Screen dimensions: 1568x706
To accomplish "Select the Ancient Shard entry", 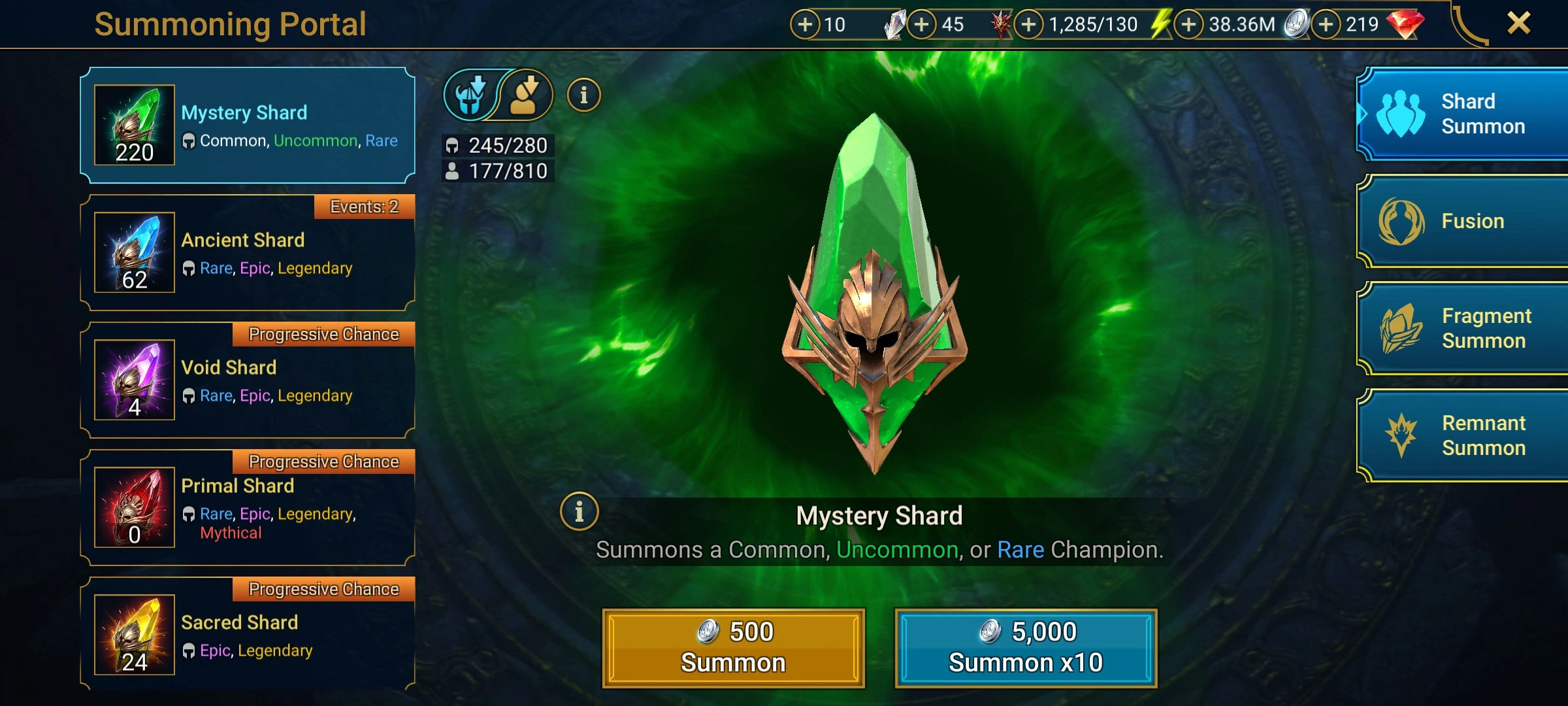I will pyautogui.click(x=248, y=252).
